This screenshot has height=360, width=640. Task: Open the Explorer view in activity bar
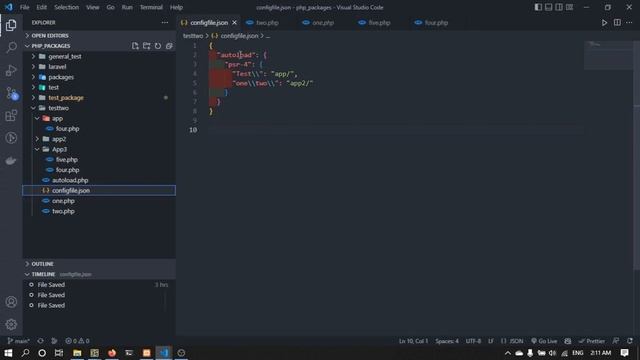tap(11, 25)
